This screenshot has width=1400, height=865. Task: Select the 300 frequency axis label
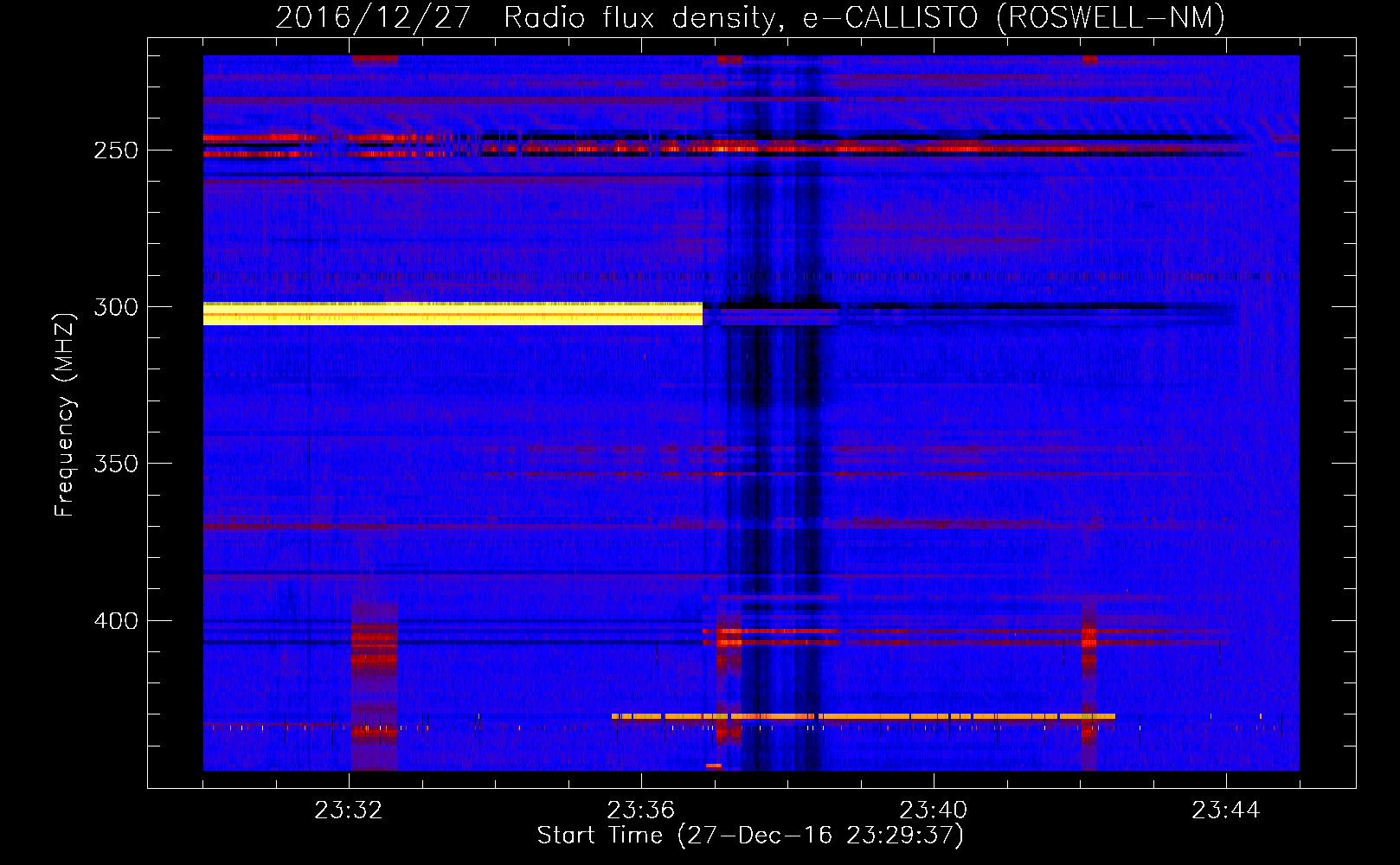point(116,307)
